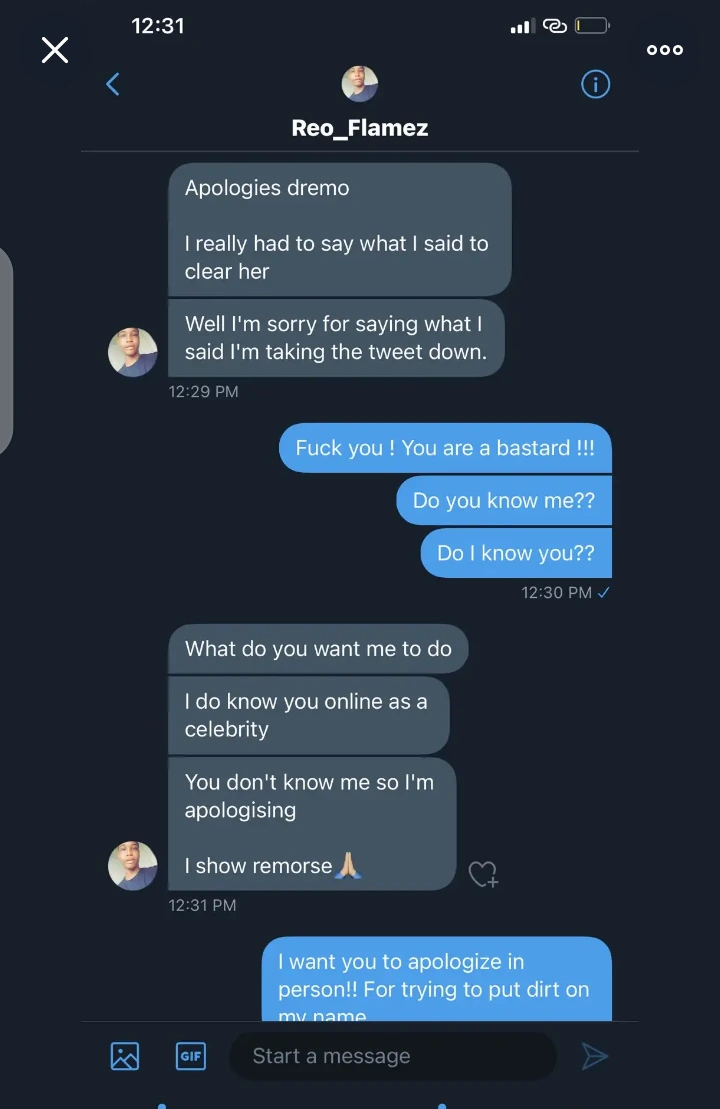Open the three-dot more options menu
720x1109 pixels.
pos(665,50)
